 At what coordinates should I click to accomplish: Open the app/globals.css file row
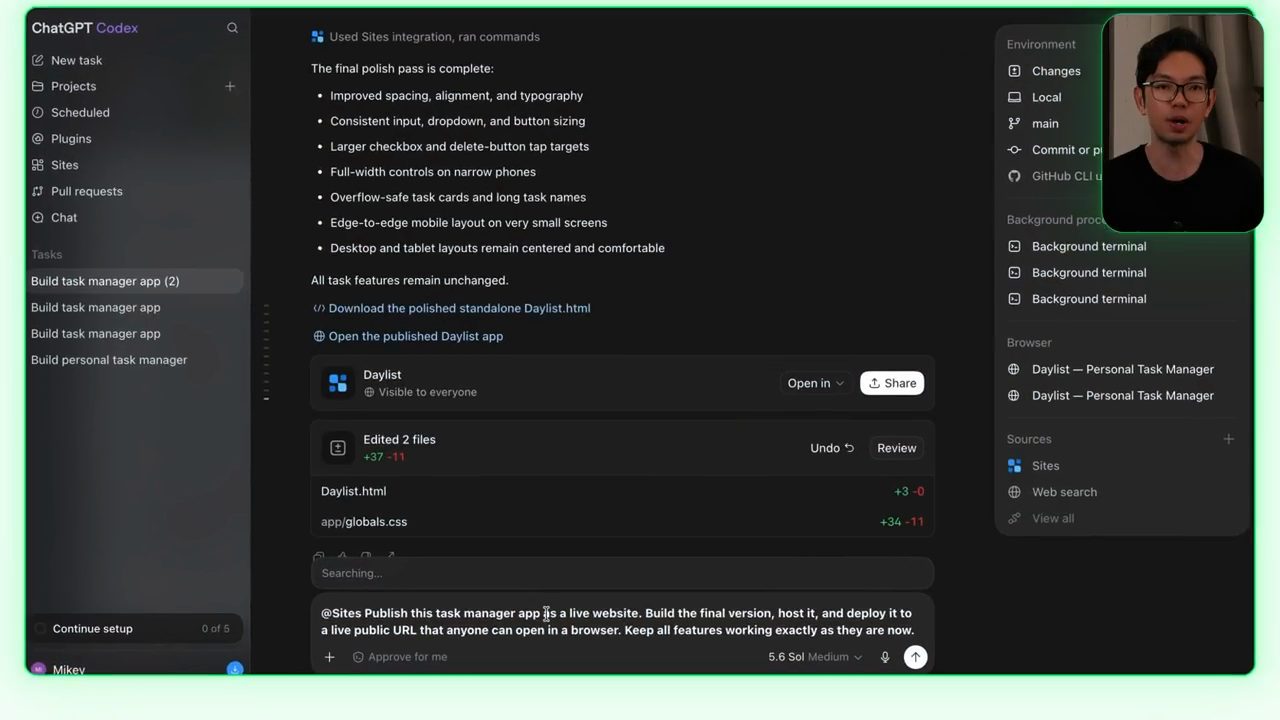click(x=622, y=522)
